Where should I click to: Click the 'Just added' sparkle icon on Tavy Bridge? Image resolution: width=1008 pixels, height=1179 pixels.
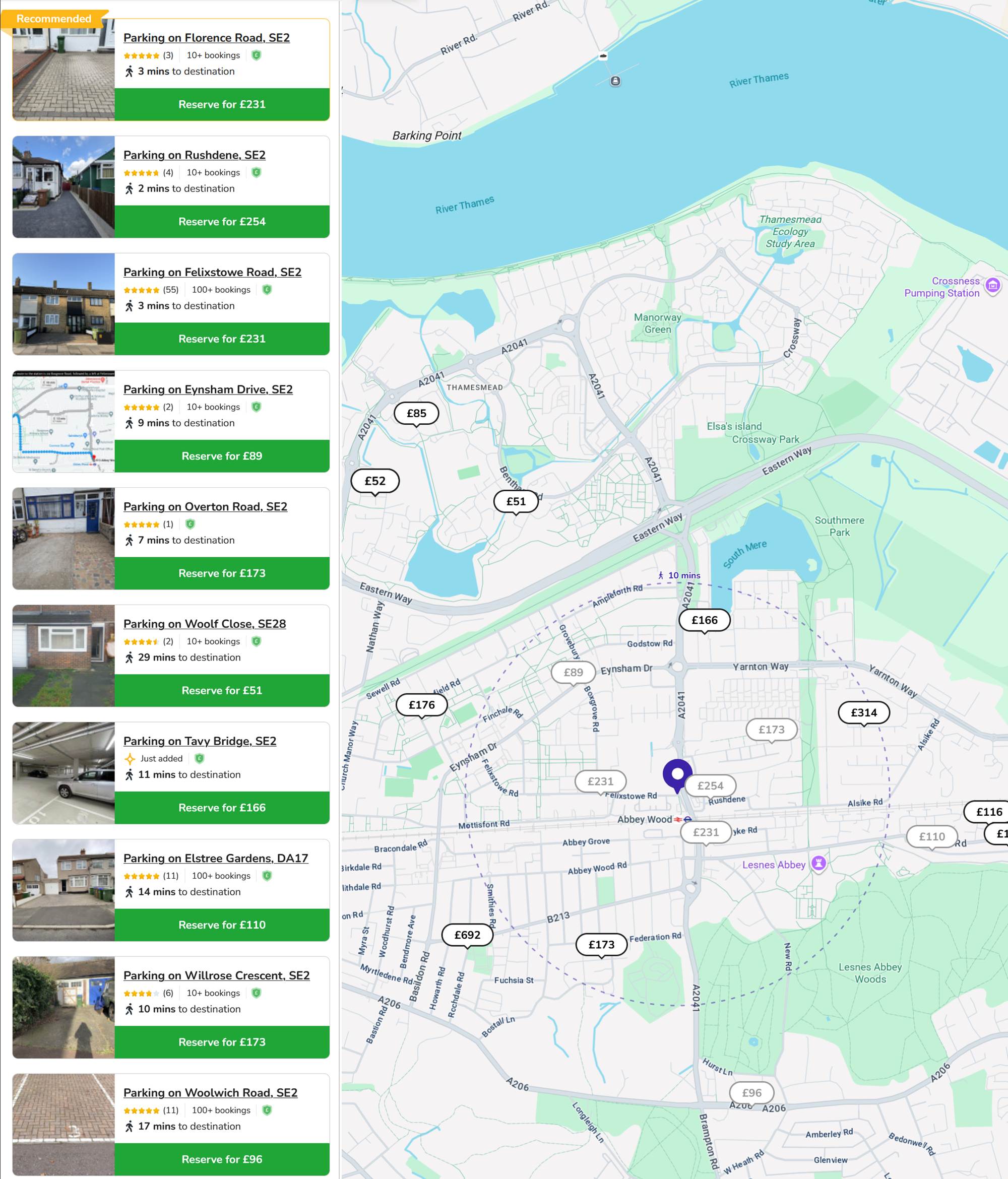(x=130, y=758)
